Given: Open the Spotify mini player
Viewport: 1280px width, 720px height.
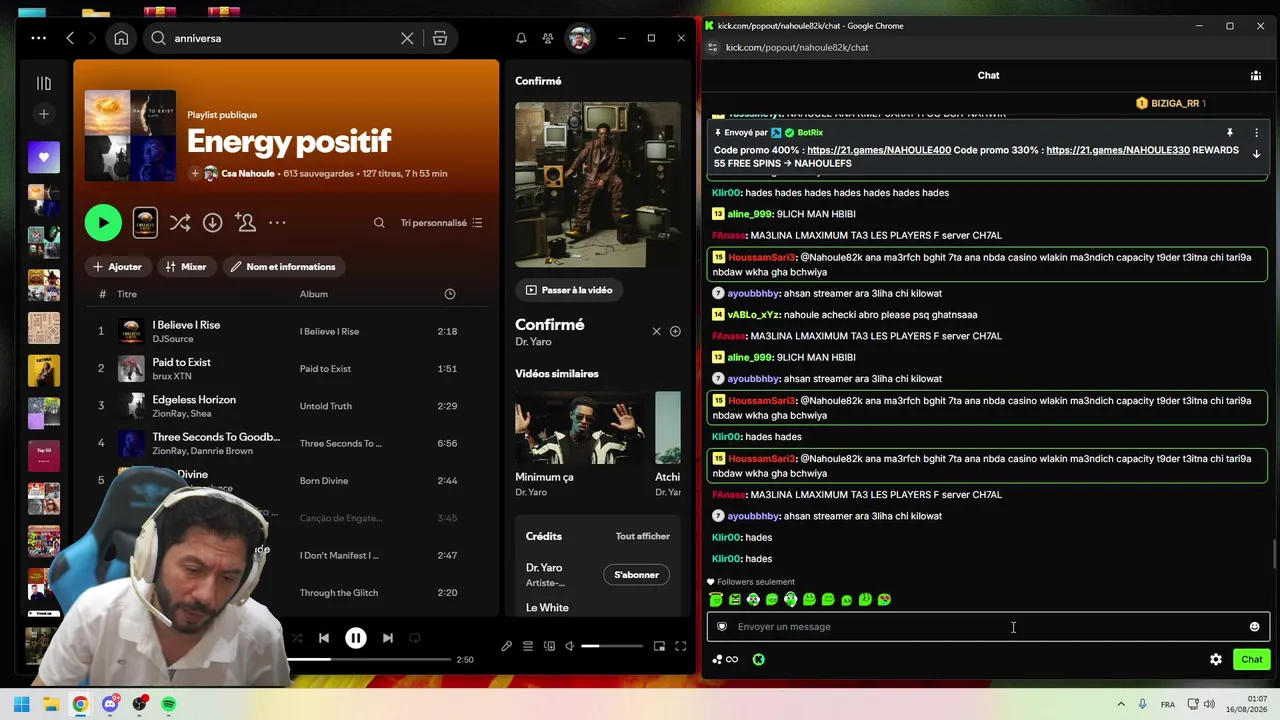Looking at the screenshot, I should pos(659,646).
